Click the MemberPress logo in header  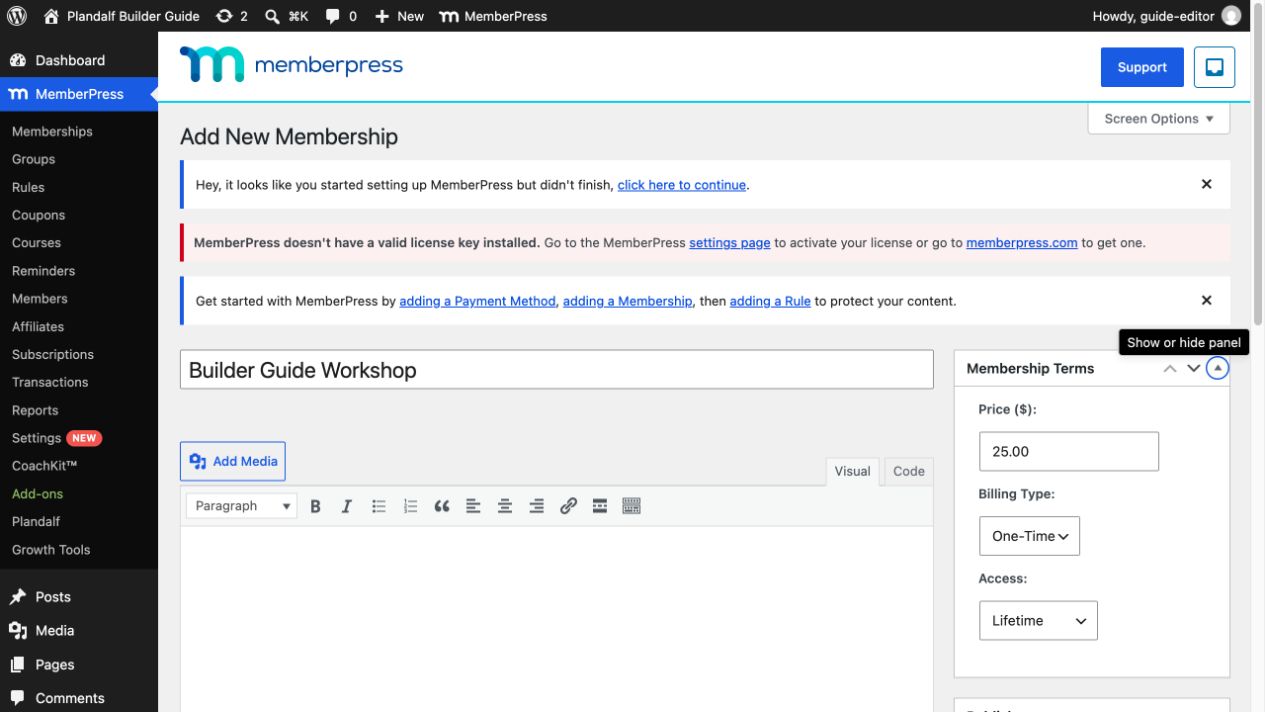click(x=291, y=66)
